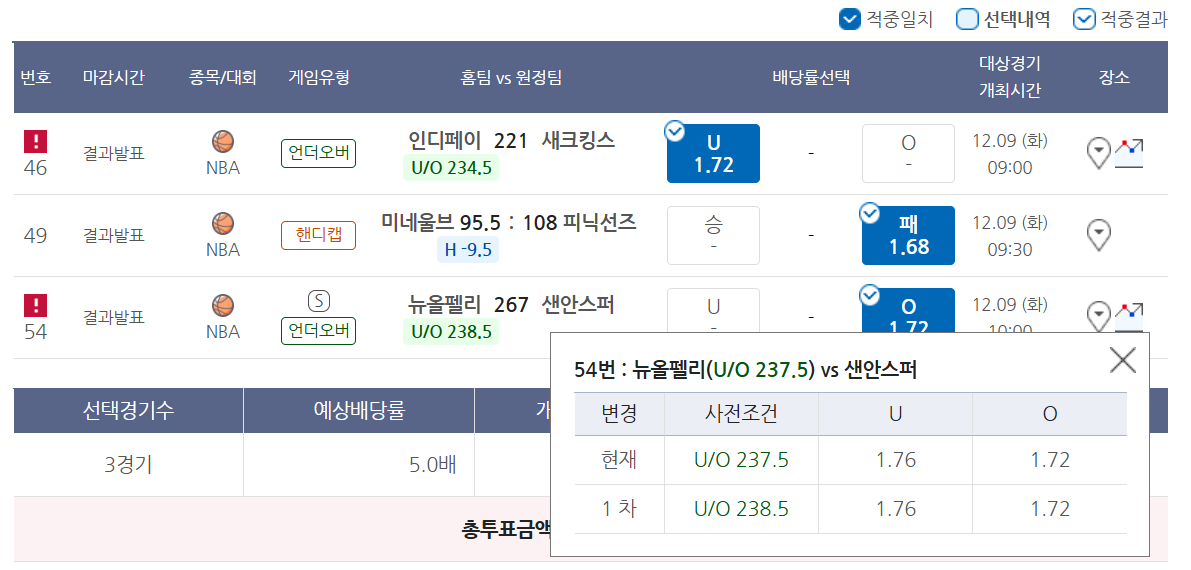Click the circled S icon for game 54
This screenshot has width=1191, height=570.
click(x=319, y=301)
